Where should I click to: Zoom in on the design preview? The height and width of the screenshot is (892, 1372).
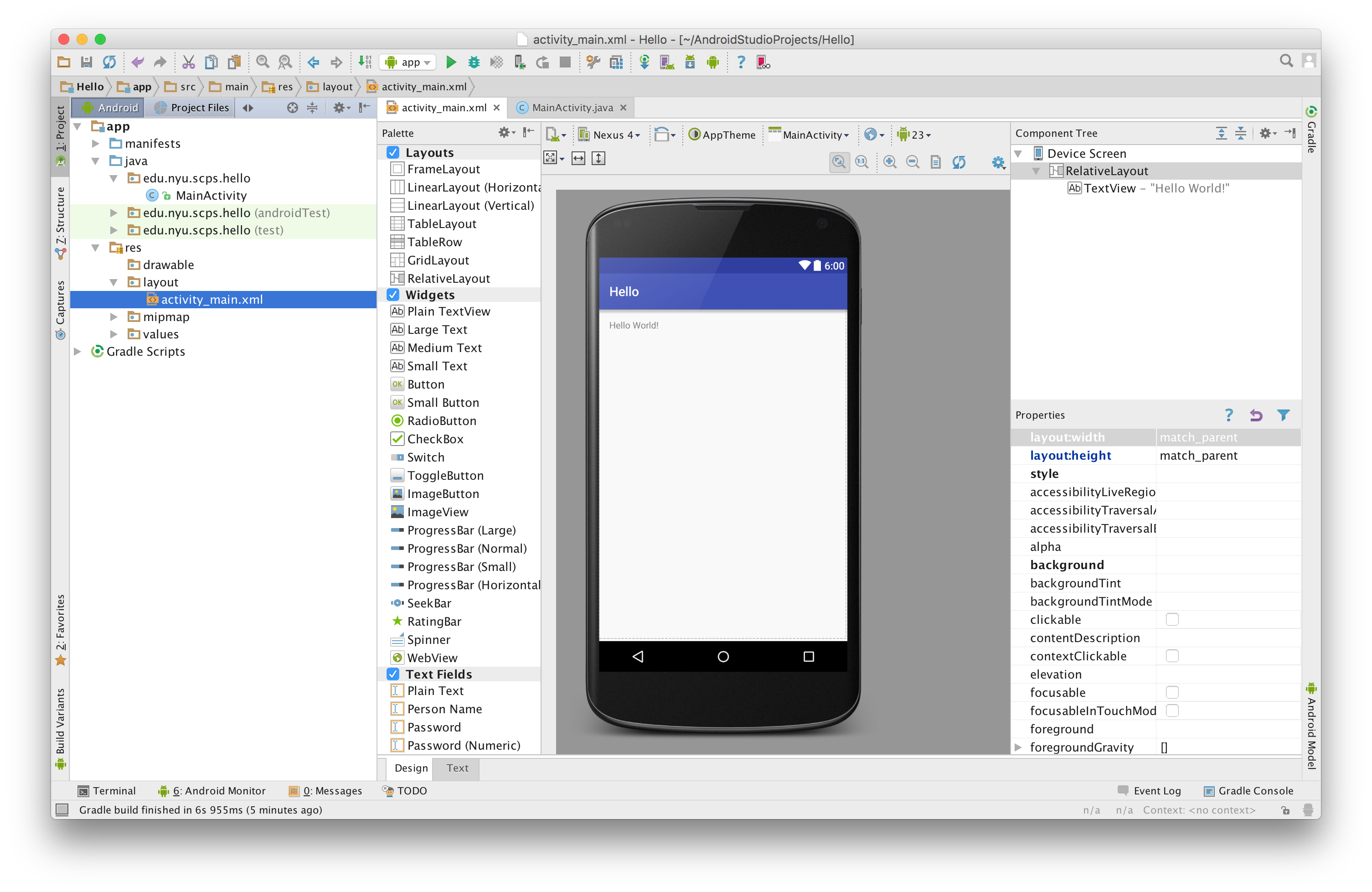(889, 162)
